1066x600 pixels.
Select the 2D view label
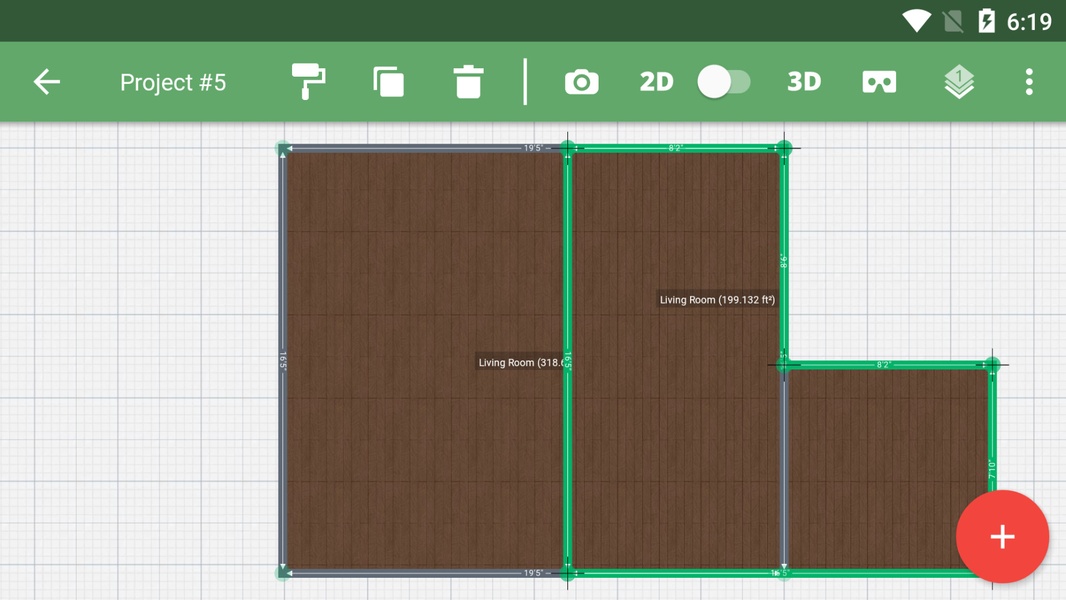point(656,82)
